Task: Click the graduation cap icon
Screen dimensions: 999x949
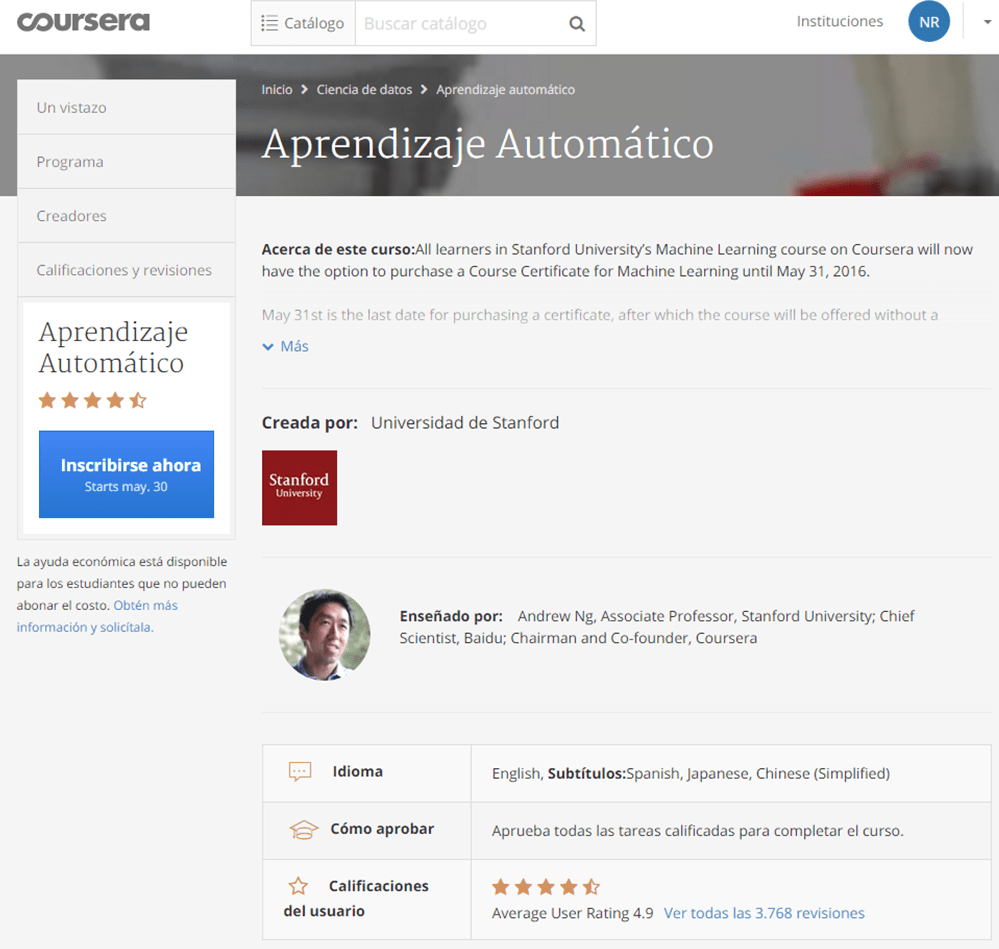Action: [x=303, y=829]
